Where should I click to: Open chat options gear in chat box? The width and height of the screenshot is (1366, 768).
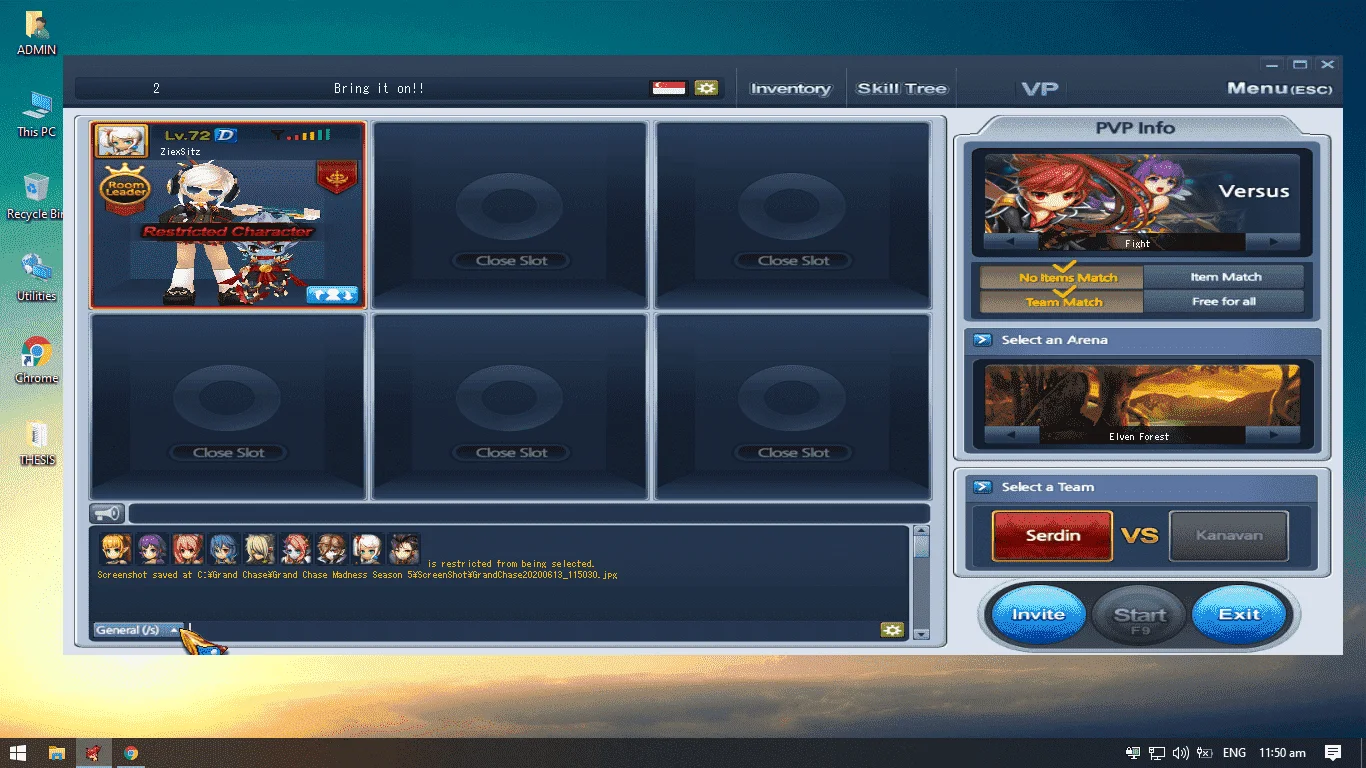click(892, 630)
